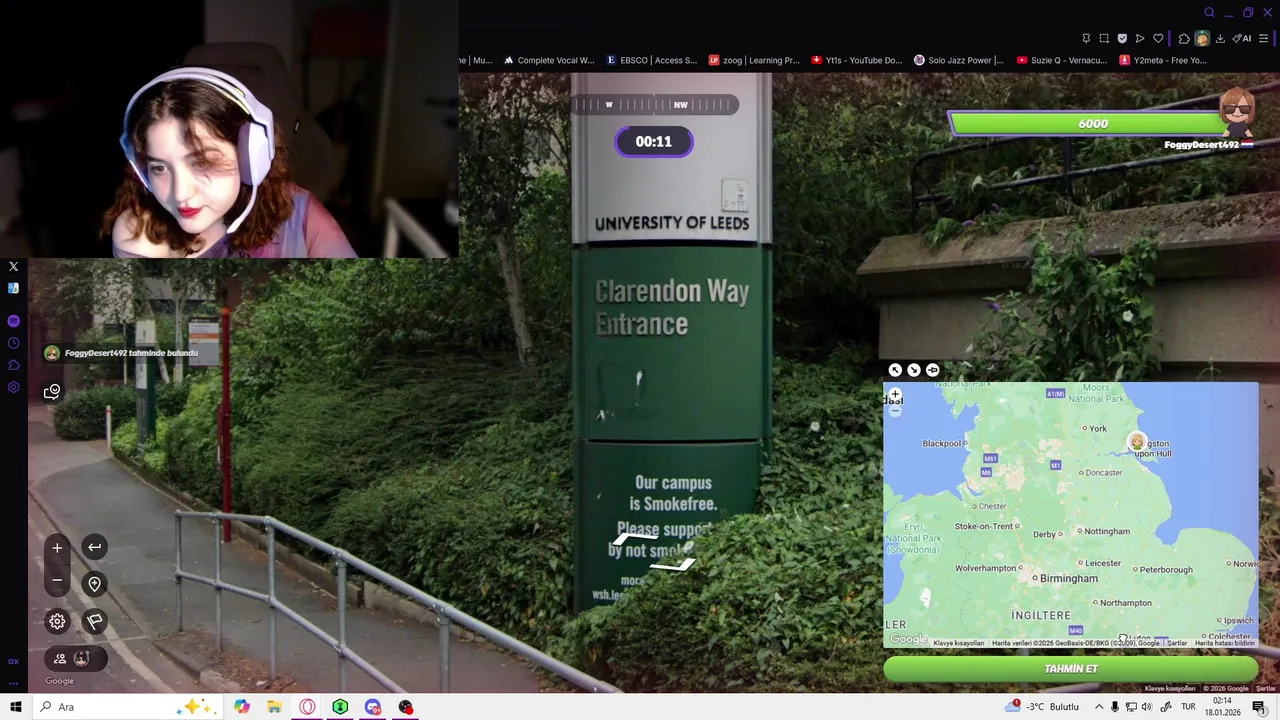Pin the guess map size
Viewport: 1280px width, 720px height.
[x=932, y=370]
